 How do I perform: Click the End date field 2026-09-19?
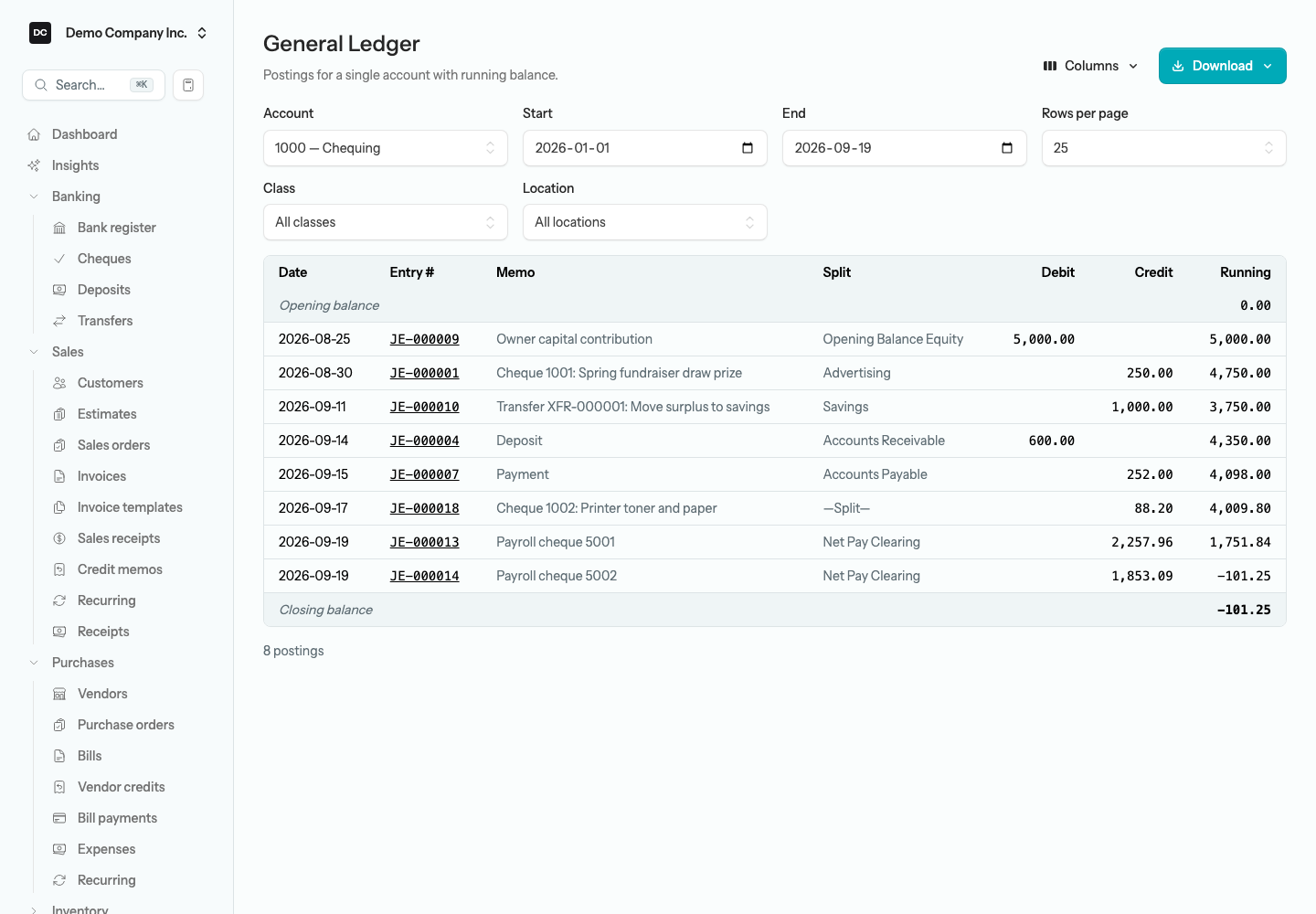tap(905, 148)
